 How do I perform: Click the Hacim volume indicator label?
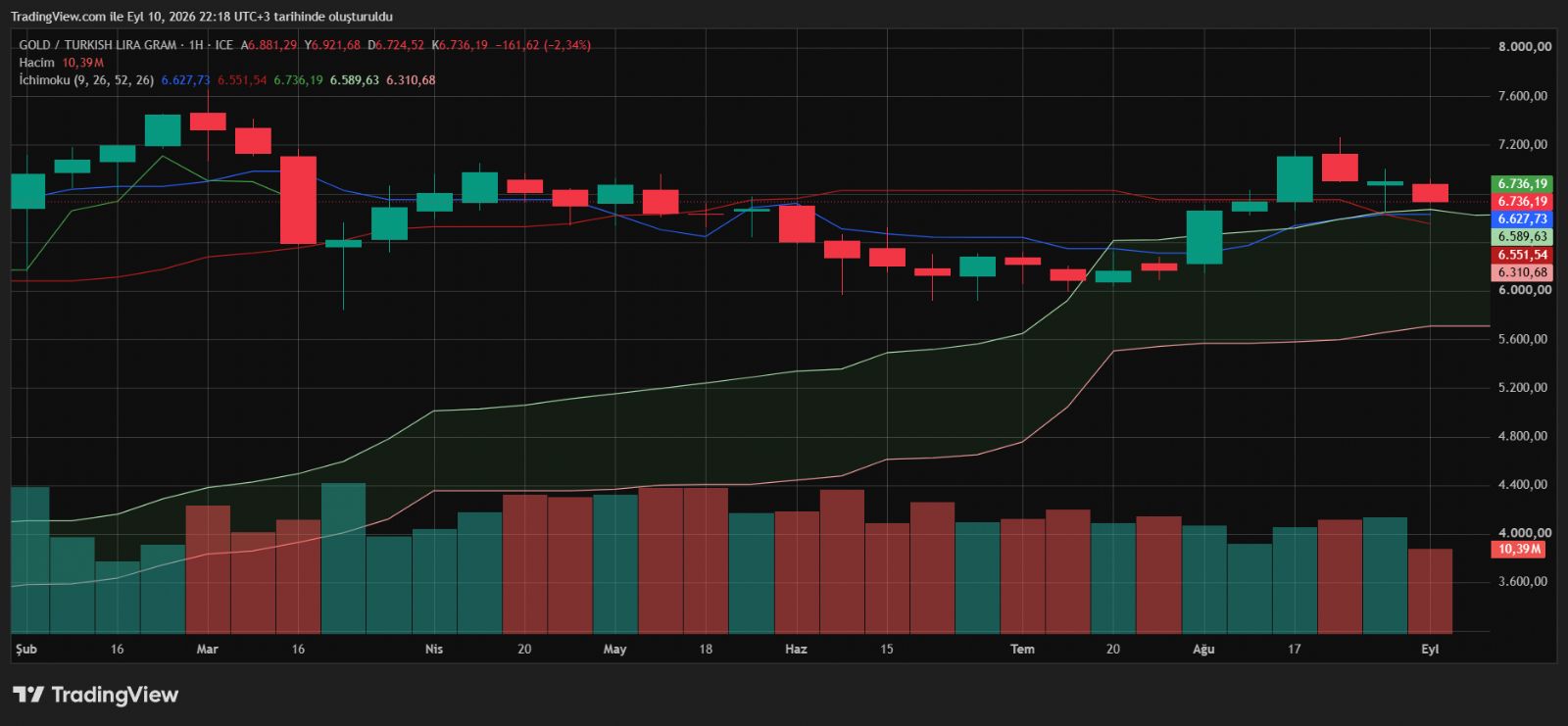36,63
